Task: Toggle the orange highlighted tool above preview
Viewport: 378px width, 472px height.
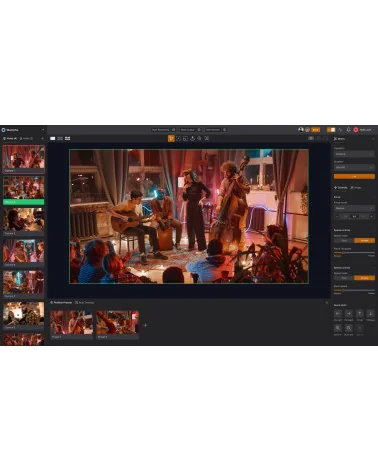Action: pos(171,138)
